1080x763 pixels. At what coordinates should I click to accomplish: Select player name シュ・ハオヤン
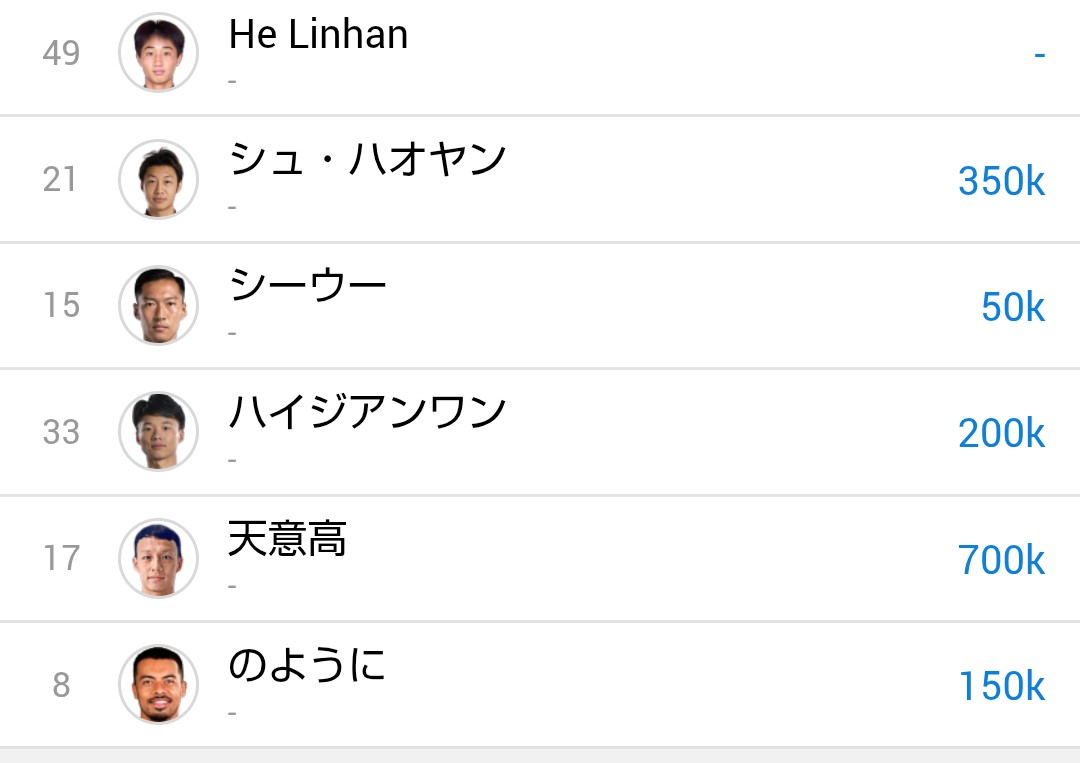(367, 160)
